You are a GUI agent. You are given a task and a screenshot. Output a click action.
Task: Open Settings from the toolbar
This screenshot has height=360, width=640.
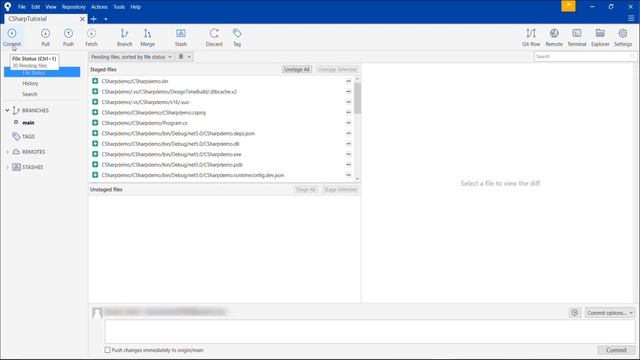point(623,37)
